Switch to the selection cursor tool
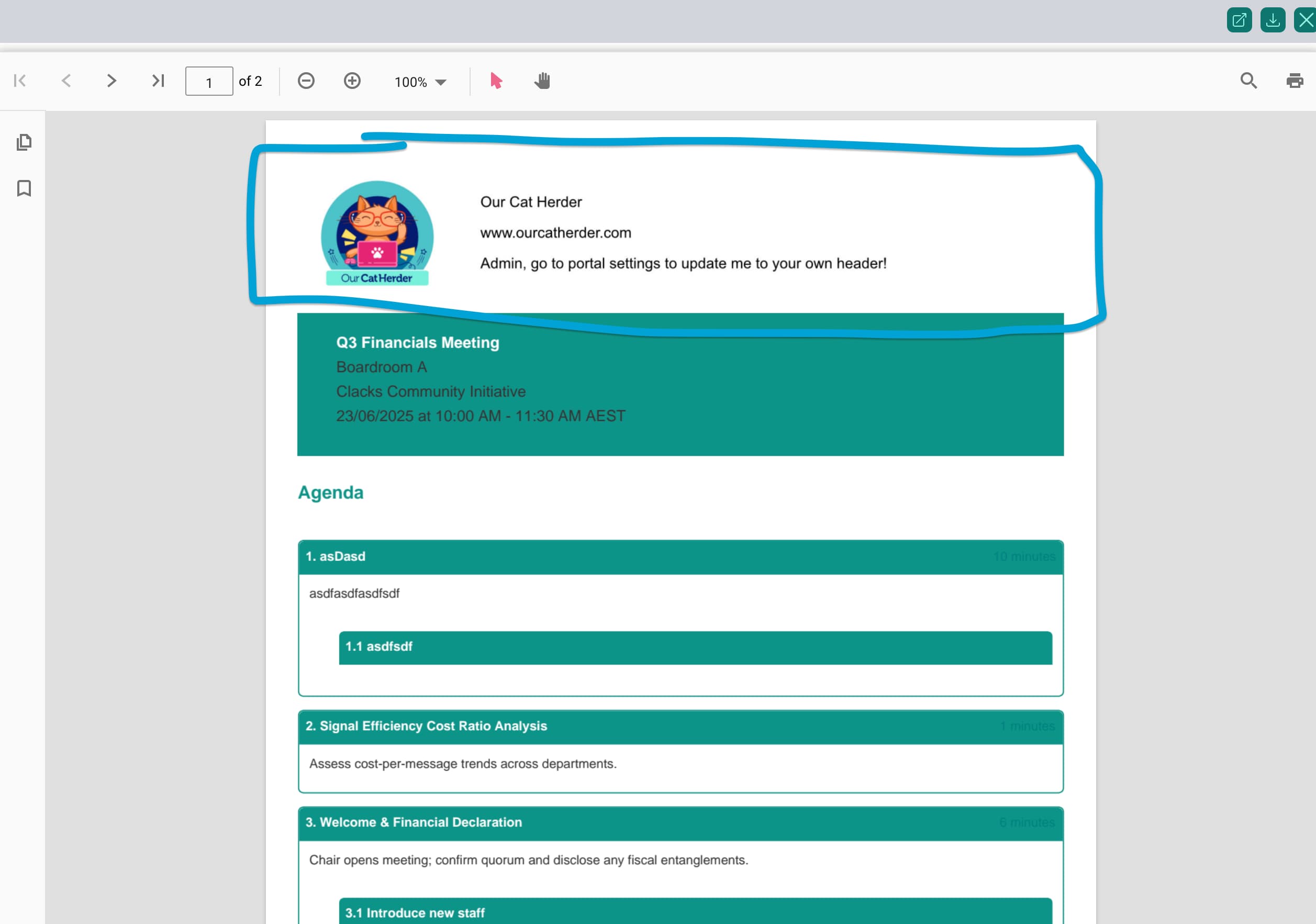 pyautogui.click(x=495, y=81)
